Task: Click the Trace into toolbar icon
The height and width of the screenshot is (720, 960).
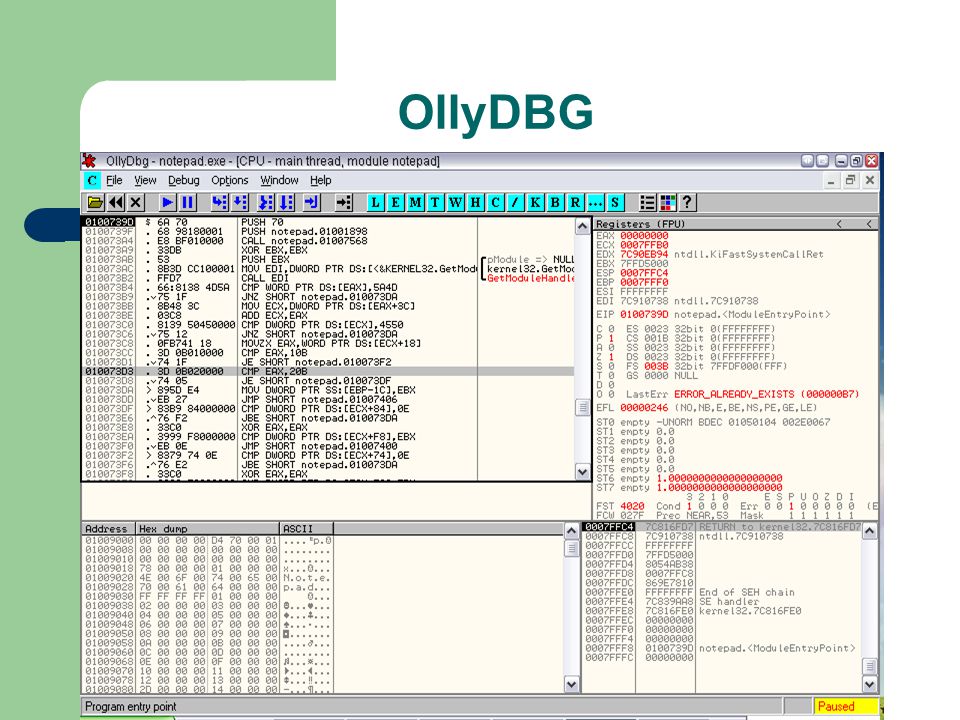Action: (266, 203)
